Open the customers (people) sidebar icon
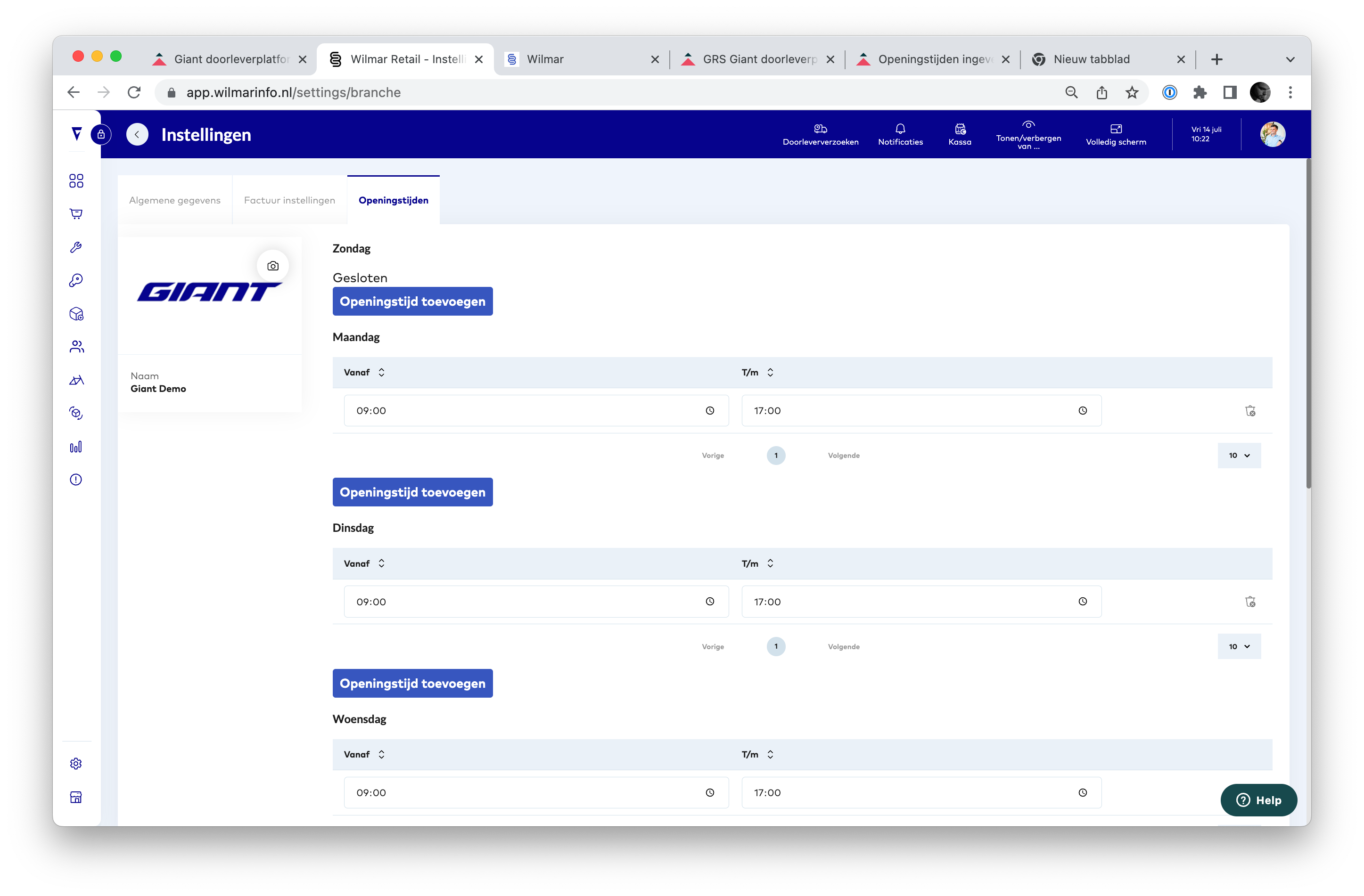The image size is (1364, 896). coord(76,347)
